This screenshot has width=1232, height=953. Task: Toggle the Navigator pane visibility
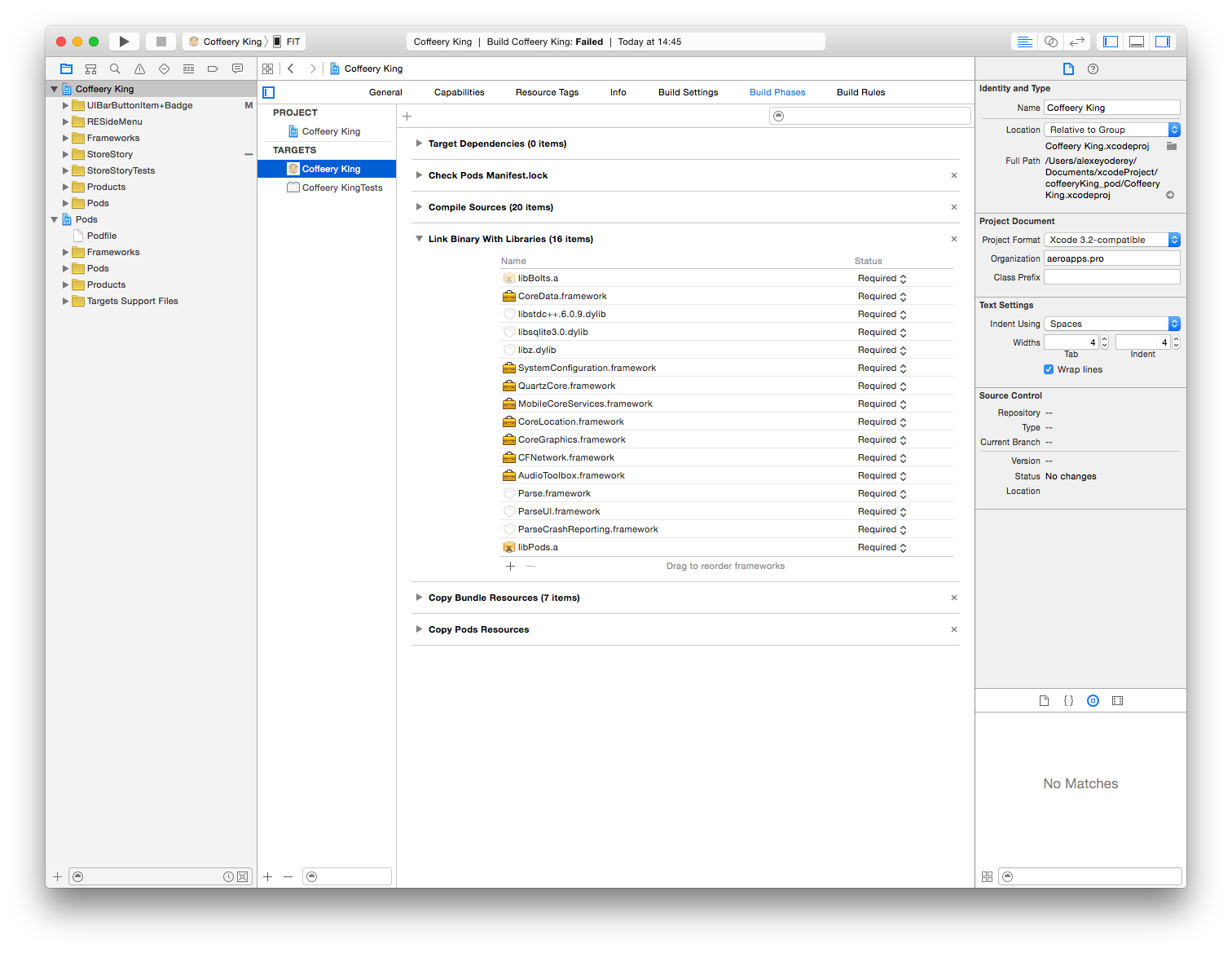click(x=1111, y=42)
